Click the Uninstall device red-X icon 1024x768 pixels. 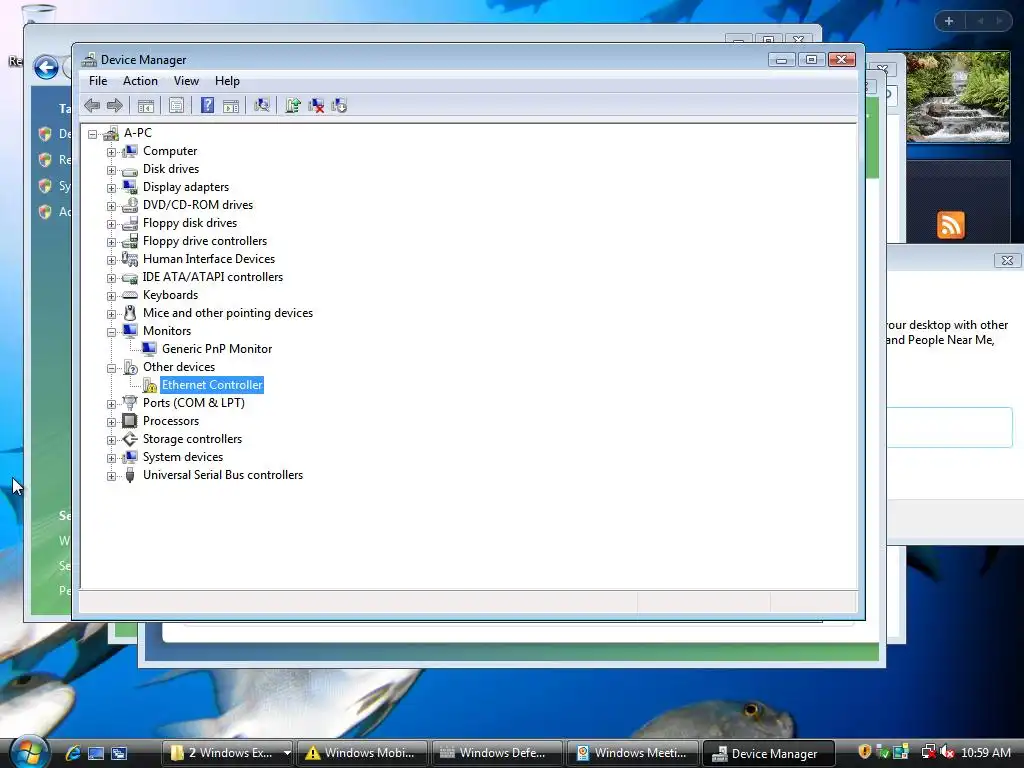316,105
